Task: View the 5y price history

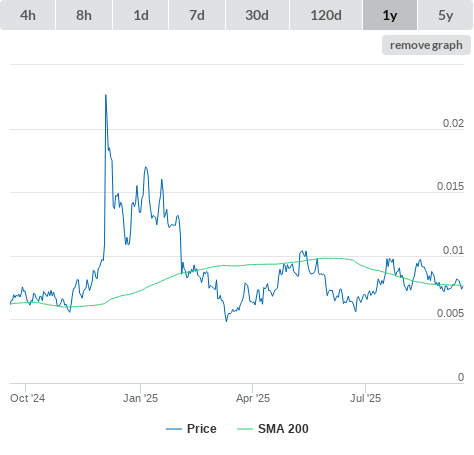Action: click(446, 15)
